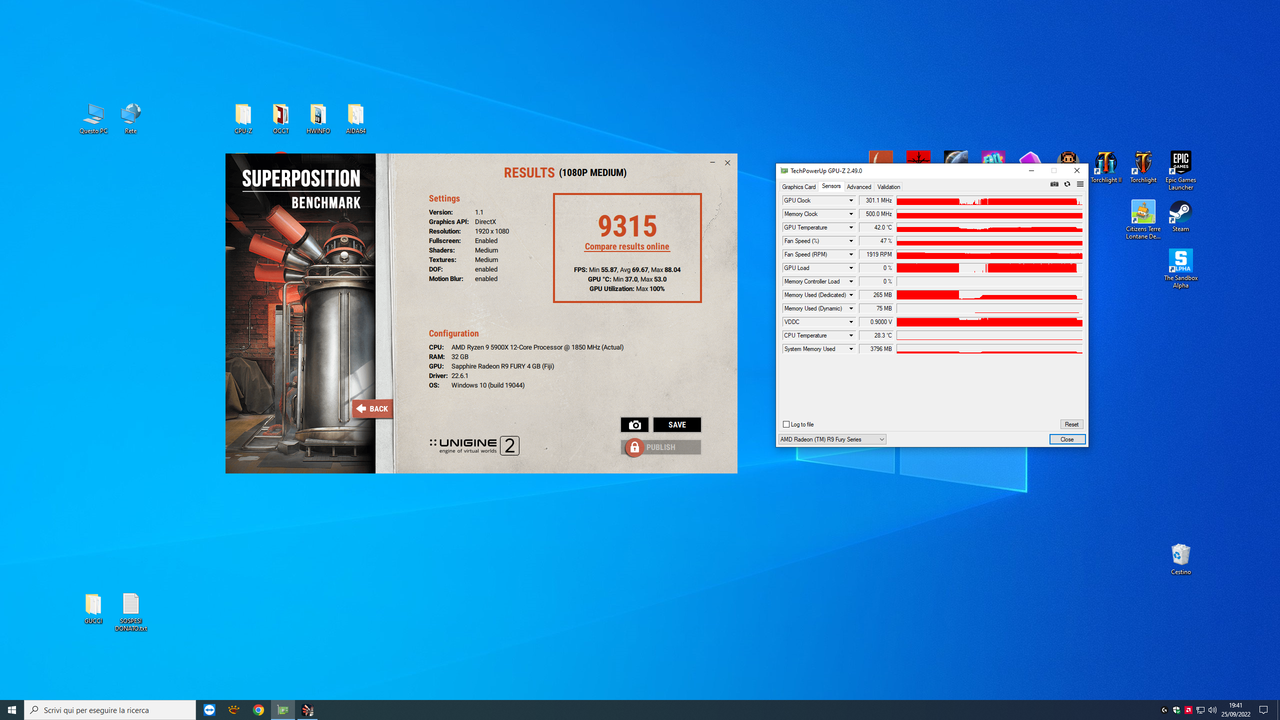1280x720 pixels.
Task: Open Chrome from the taskbar
Action: coord(258,710)
